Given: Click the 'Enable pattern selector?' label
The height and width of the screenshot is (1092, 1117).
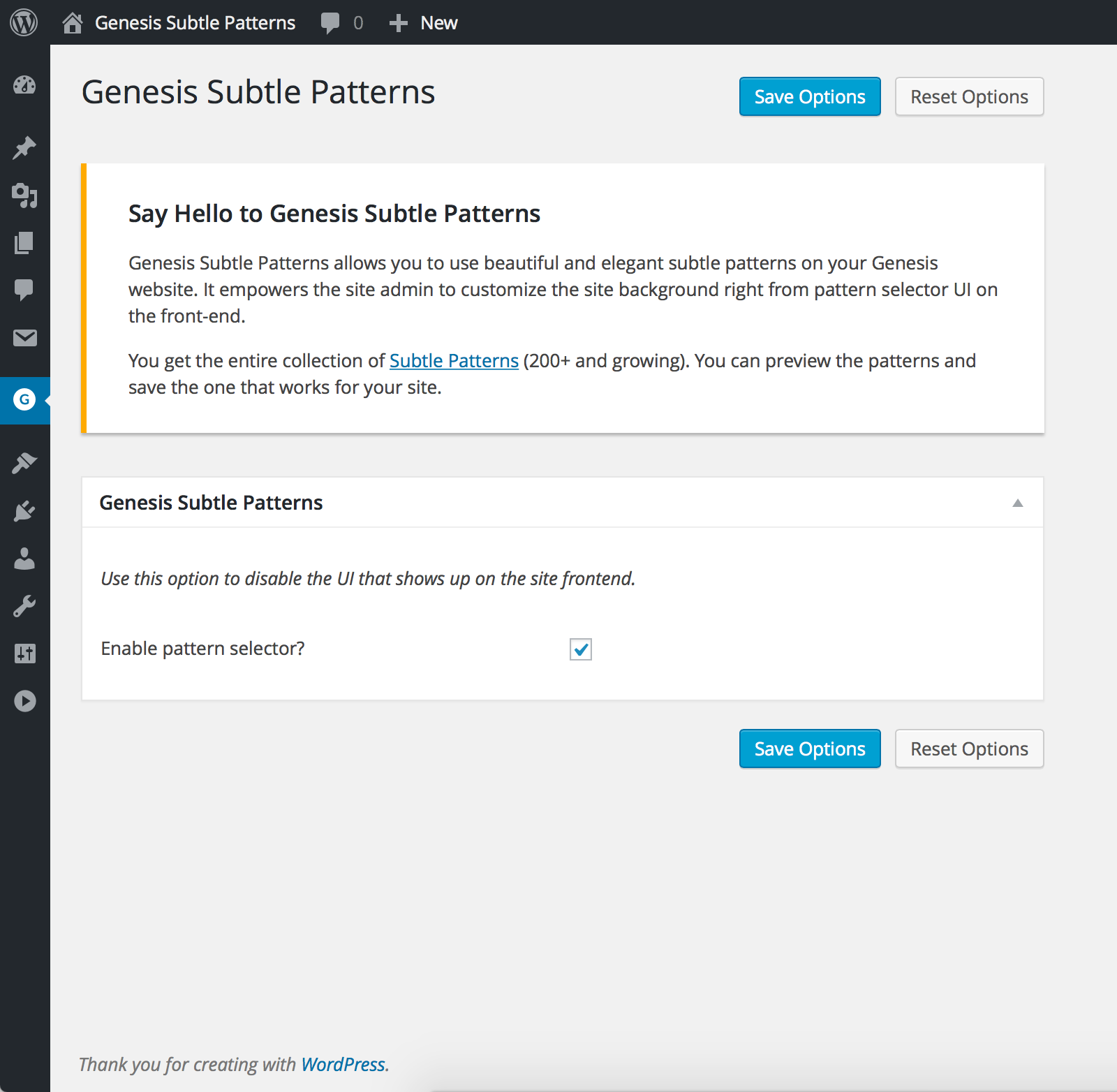Looking at the screenshot, I should coord(202,649).
